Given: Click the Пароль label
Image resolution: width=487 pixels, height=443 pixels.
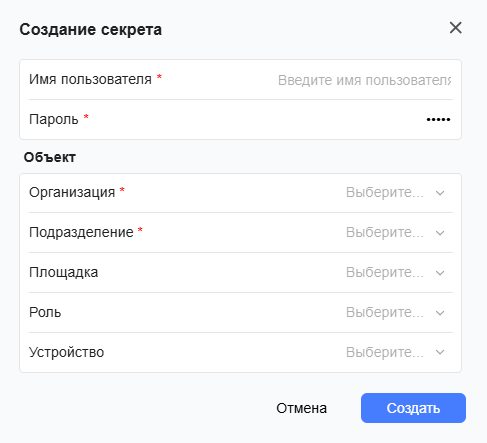Looking at the screenshot, I should [54, 119].
